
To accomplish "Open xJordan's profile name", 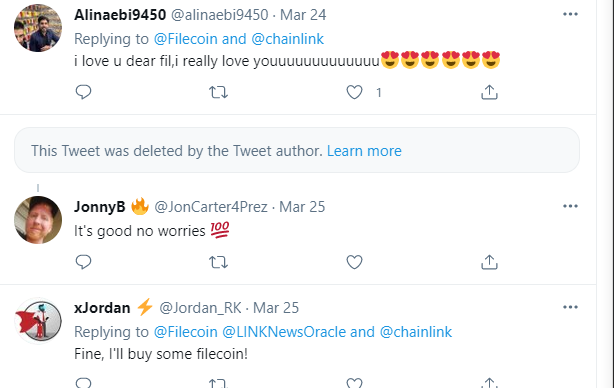I will (102, 308).
